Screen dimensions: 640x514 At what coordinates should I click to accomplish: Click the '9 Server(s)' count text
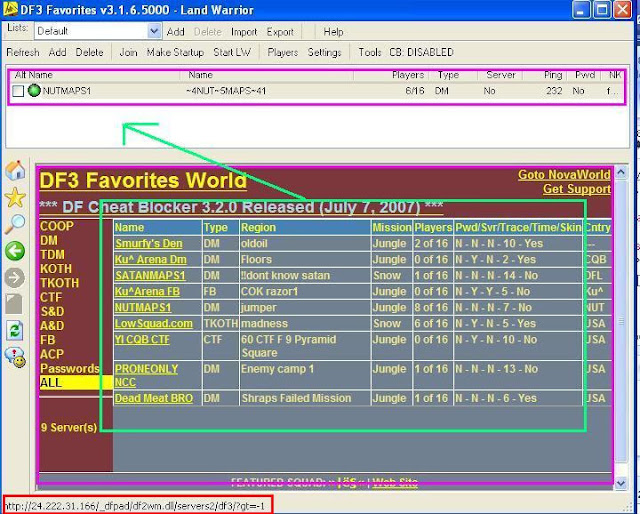tap(69, 427)
